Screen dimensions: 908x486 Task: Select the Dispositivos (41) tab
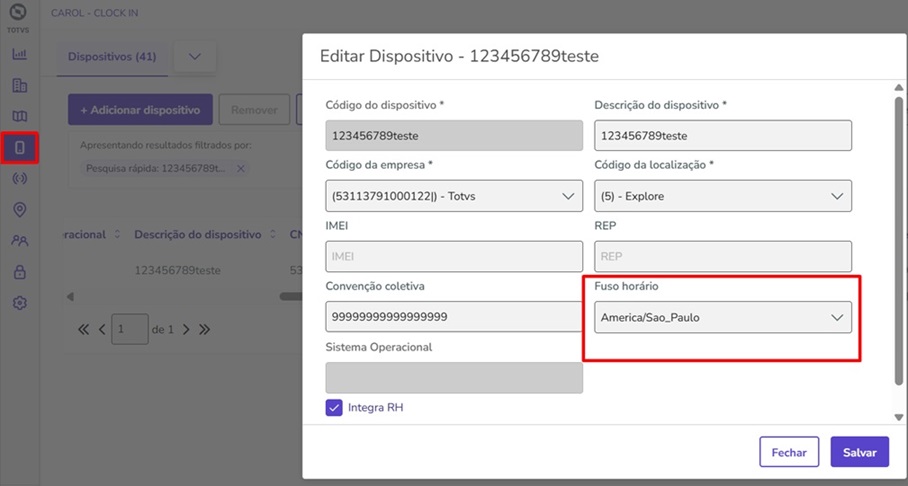click(x=112, y=57)
